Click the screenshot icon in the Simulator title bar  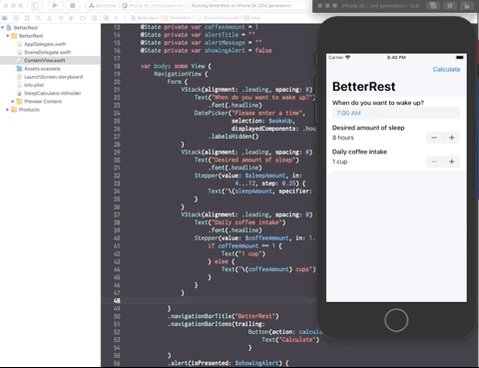[x=433, y=6]
